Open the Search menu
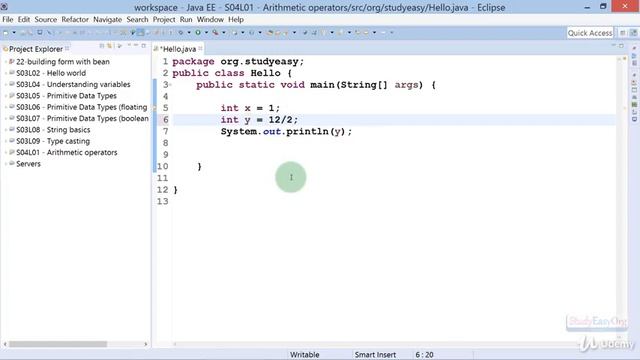Image resolution: width=640 pixels, height=360 pixels. (137, 20)
